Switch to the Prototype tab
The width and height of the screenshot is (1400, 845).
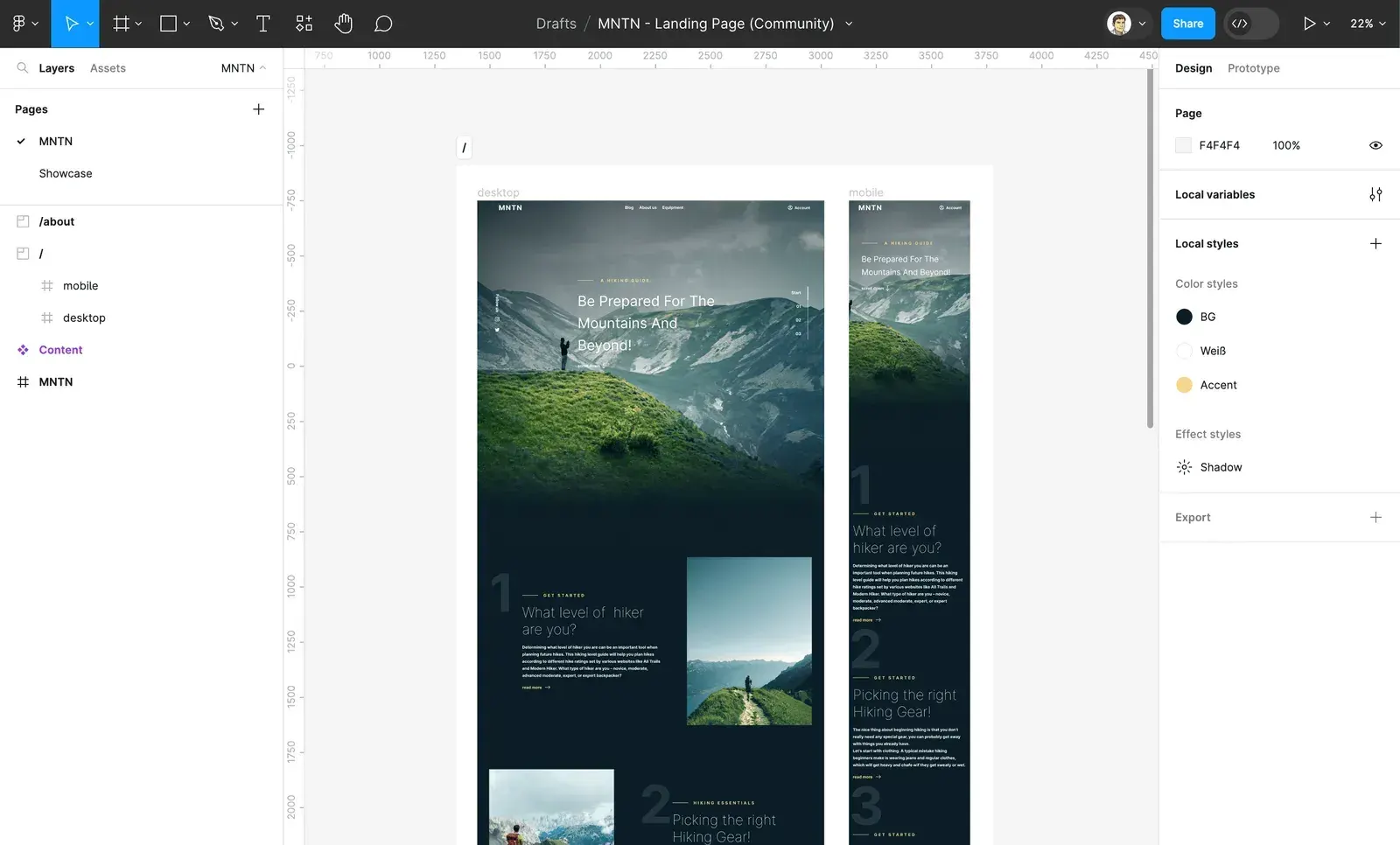1253,68
